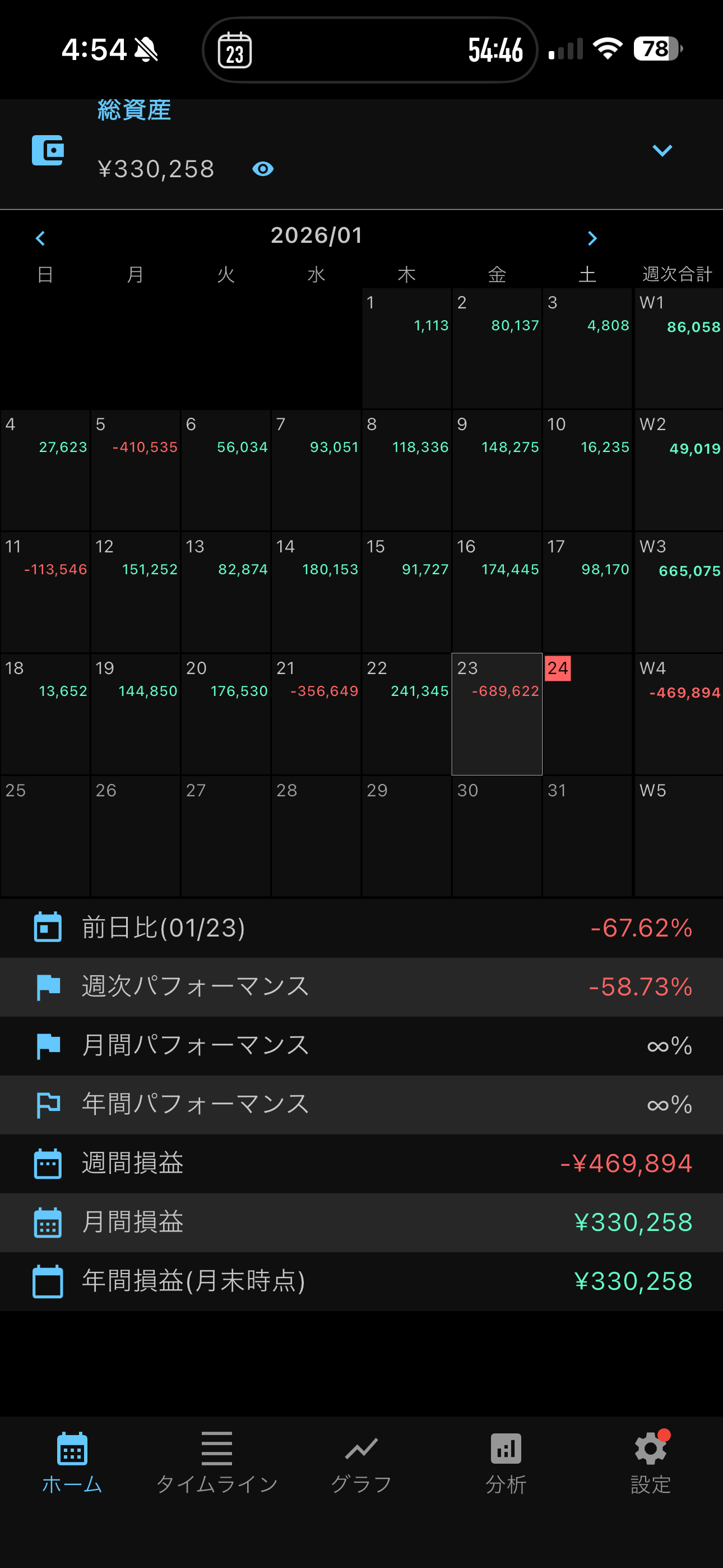This screenshot has height=1568, width=723.
Task: Tap the 2026/01 month title
Action: coord(317,236)
